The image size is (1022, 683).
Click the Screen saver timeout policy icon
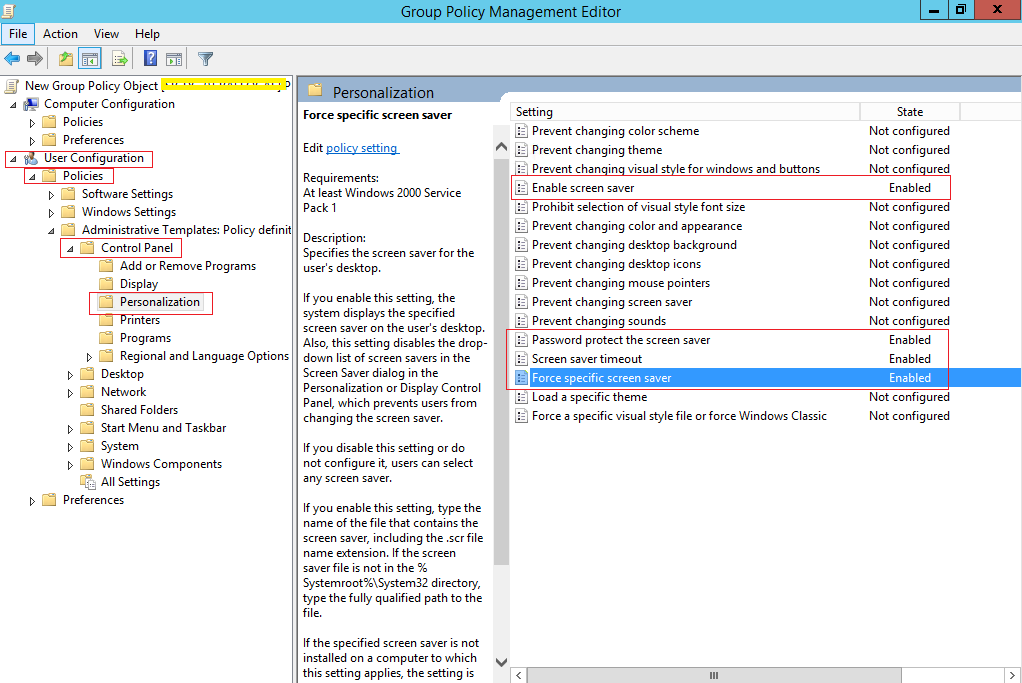click(x=521, y=359)
